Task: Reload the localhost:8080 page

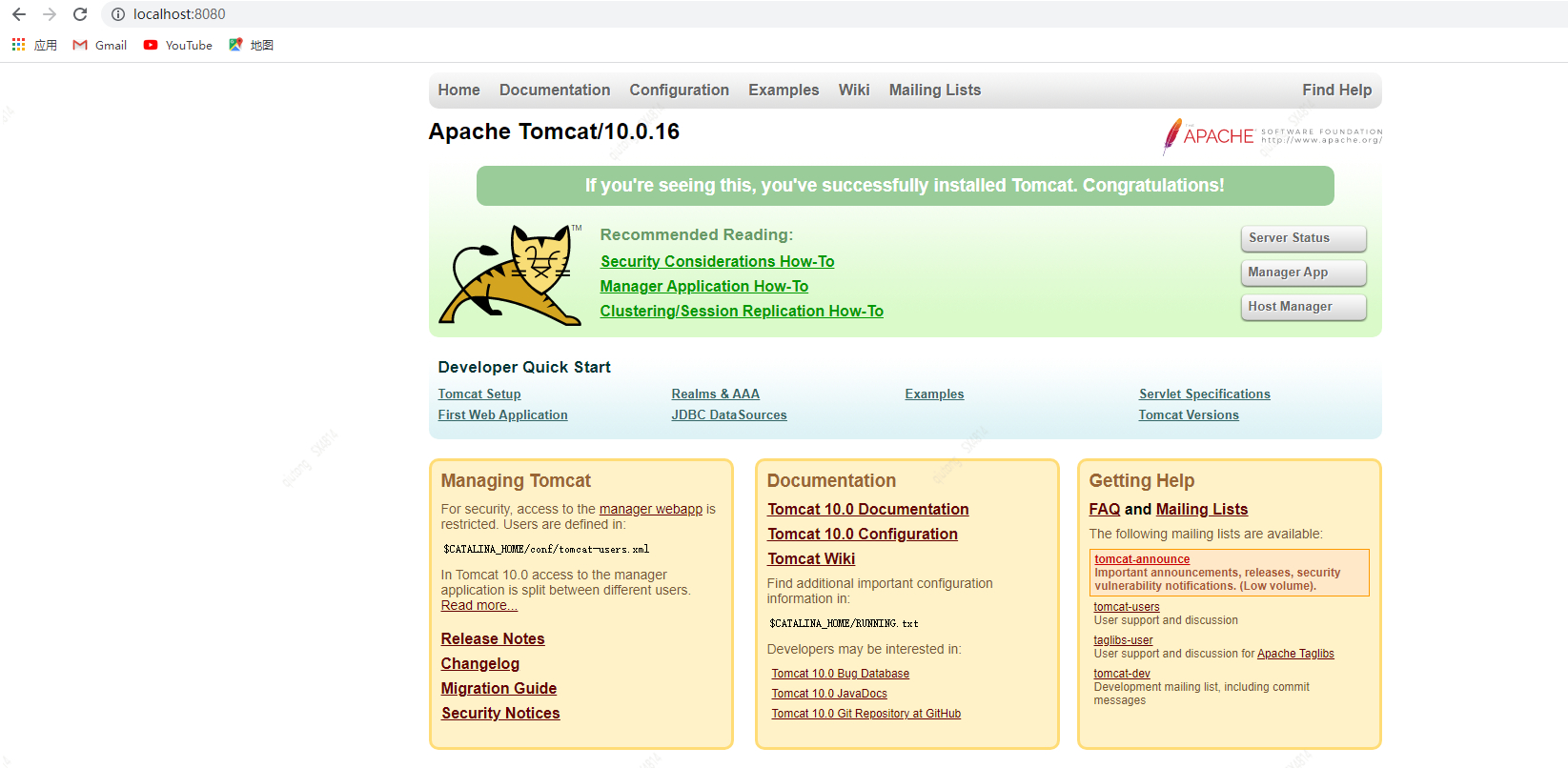Action: [x=80, y=14]
